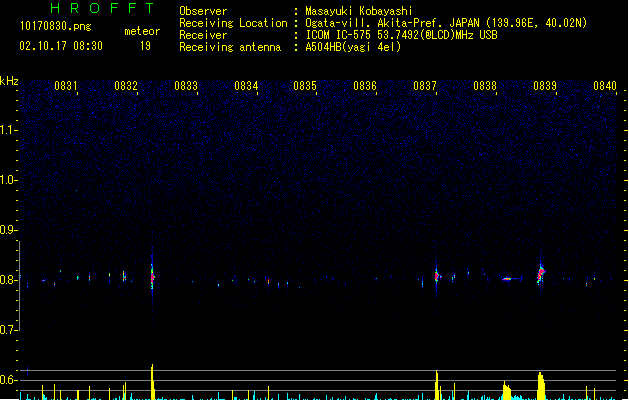Click the strong meteor echo after 0832
This screenshot has height=400, width=629.
click(152, 276)
